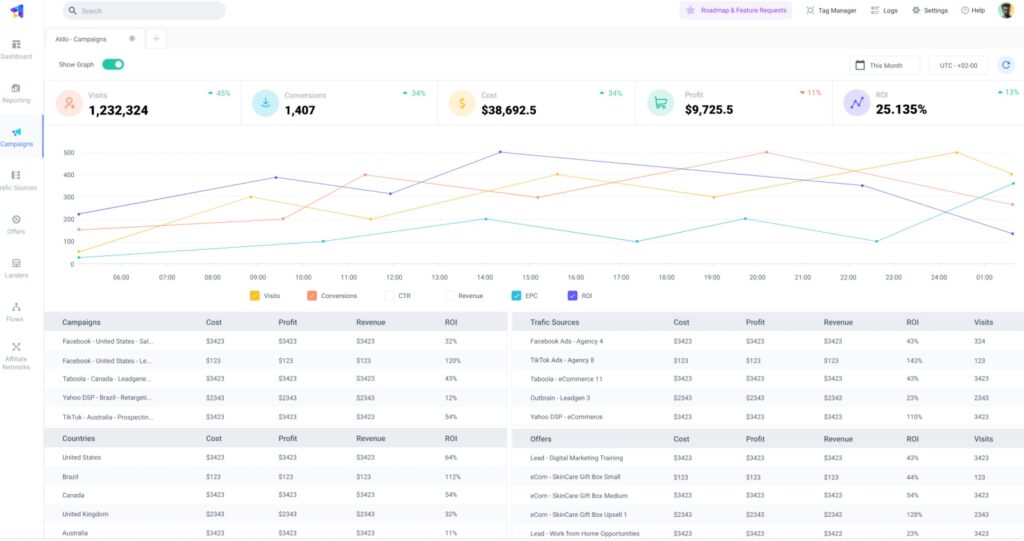This screenshot has height=541, width=1024.
Task: Sort Offers table by Profit header
Action: click(x=755, y=439)
